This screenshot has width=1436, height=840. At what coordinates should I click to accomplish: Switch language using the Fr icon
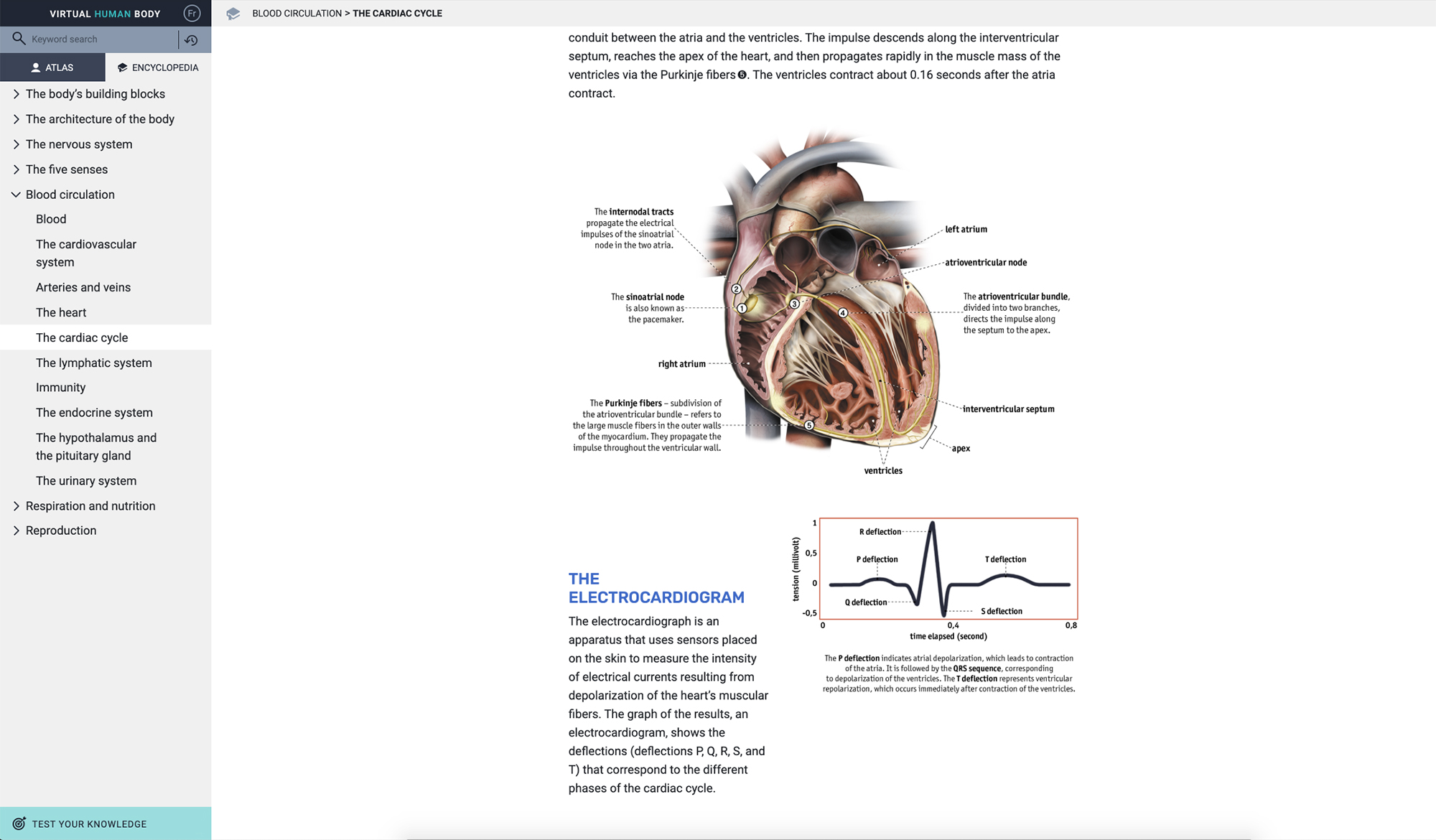191,12
